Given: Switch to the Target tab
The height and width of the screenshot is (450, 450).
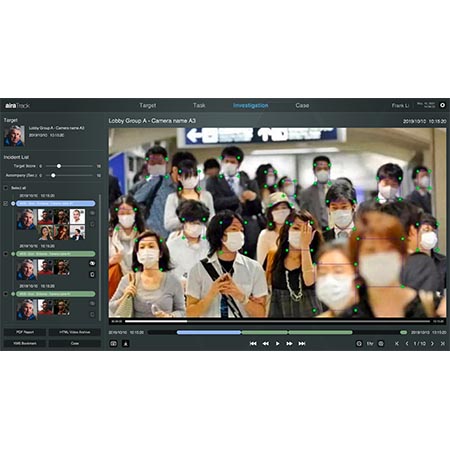Looking at the screenshot, I should pos(147,105).
